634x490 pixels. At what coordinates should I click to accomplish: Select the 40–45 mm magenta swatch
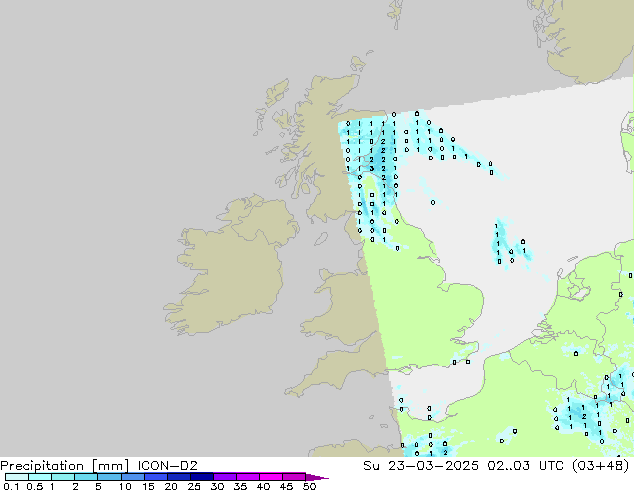click(x=271, y=477)
